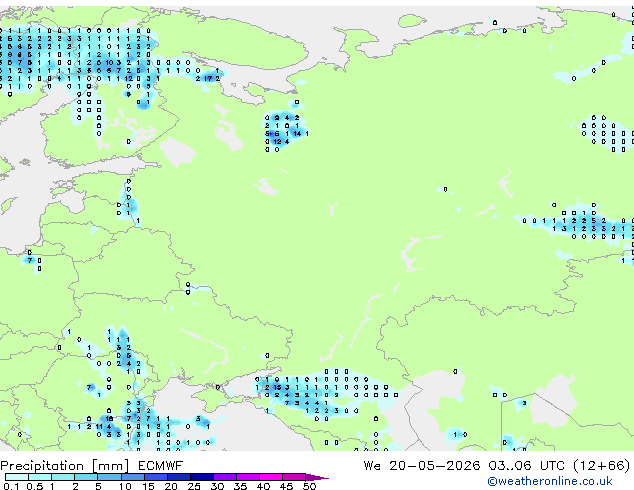The width and height of the screenshot is (634, 490).
Task: Click the weatheronline.co.uk copyright link
Action: pos(550,481)
